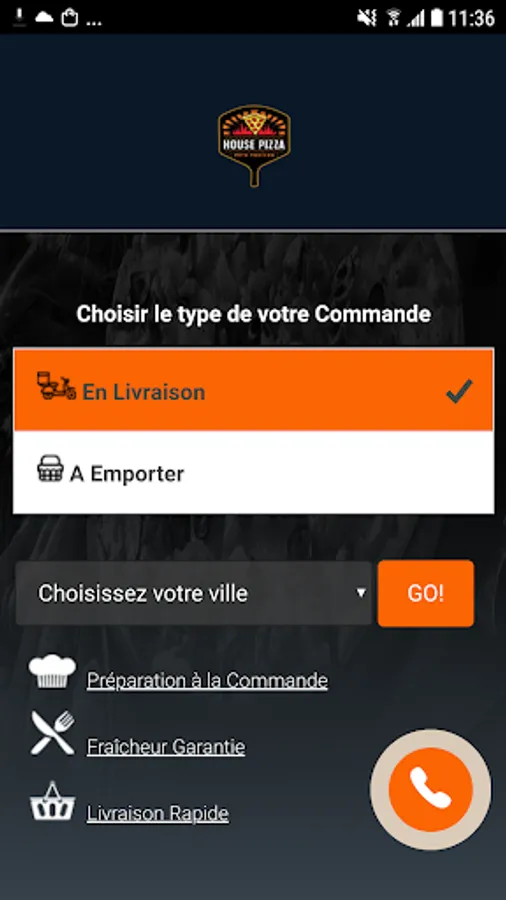
Task: Open the Fraîcheur Garantie link
Action: coord(166,747)
